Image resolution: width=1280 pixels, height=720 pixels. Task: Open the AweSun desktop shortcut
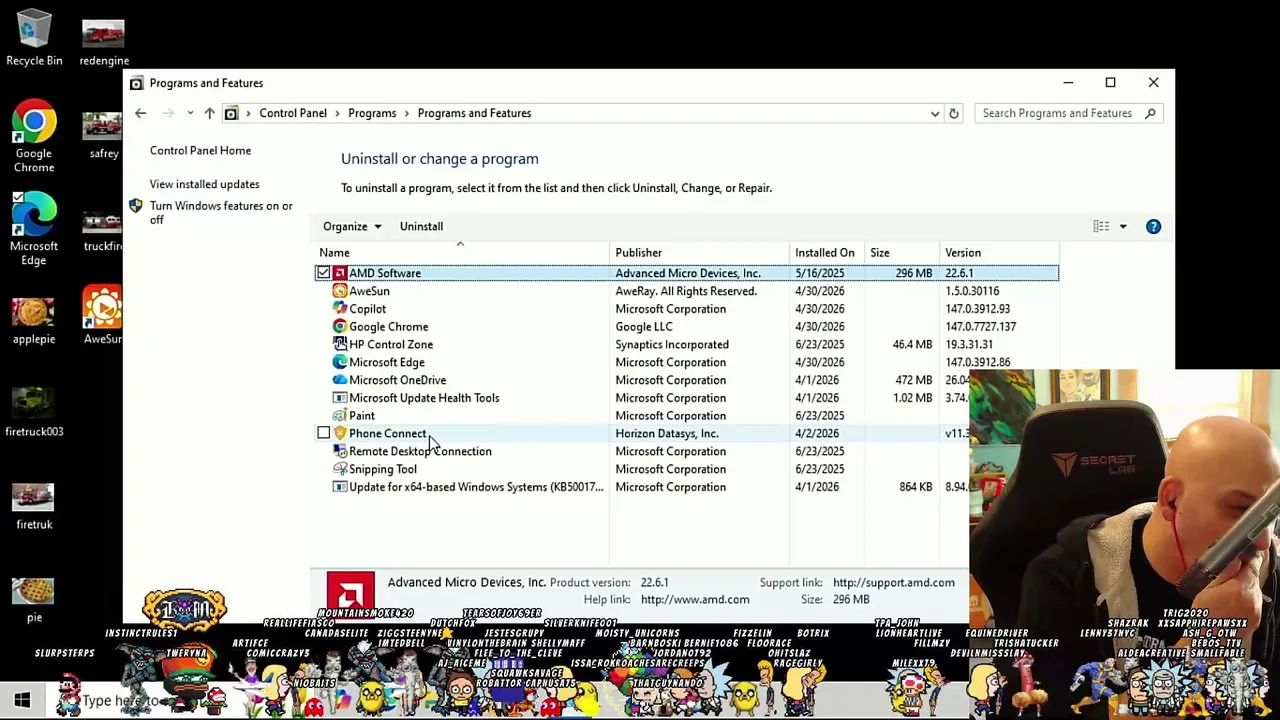102,315
